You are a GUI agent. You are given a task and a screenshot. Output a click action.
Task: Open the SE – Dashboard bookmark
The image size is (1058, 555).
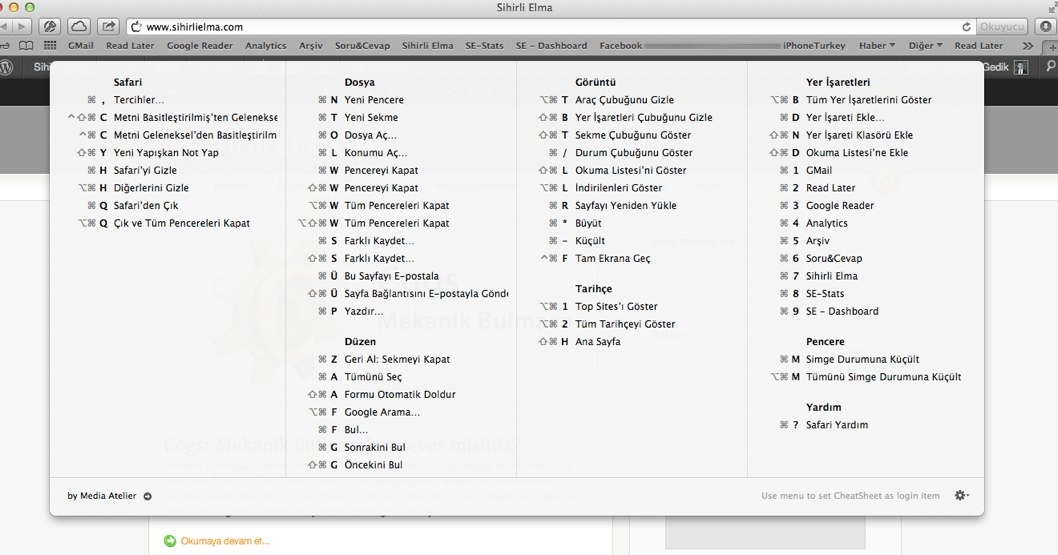pyautogui.click(x=551, y=46)
